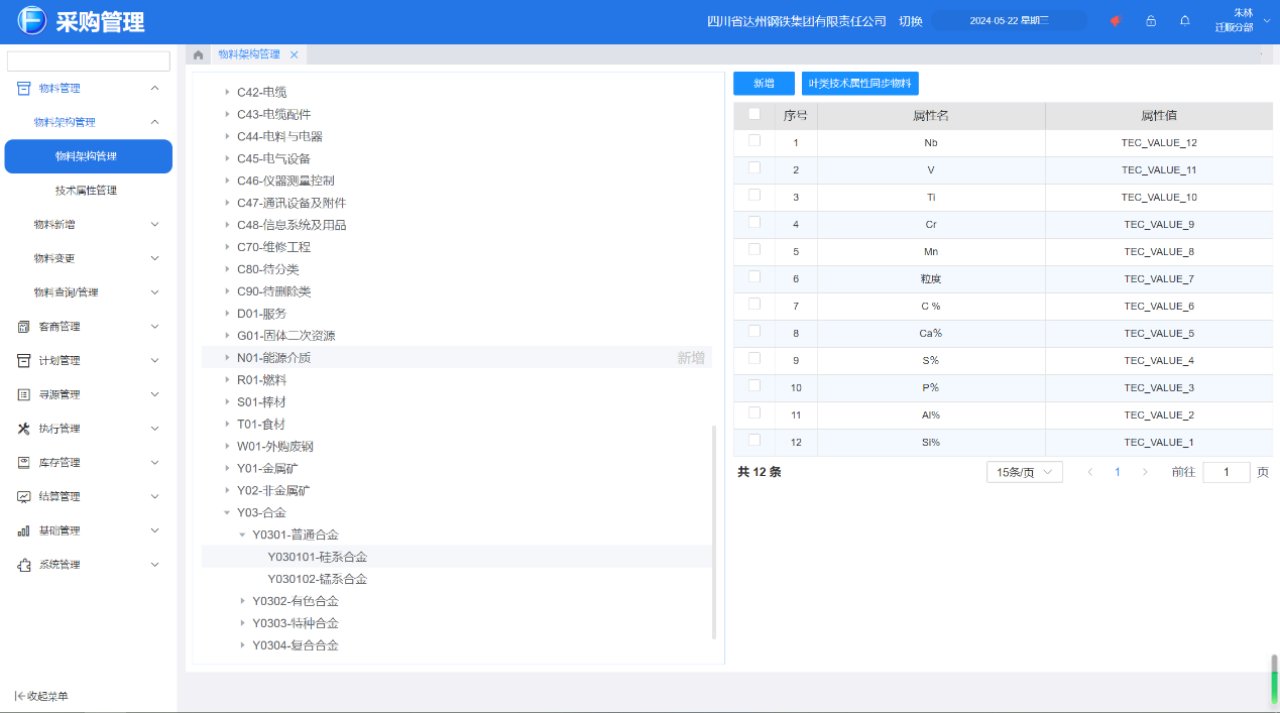Screen dimensions: 1280x713
Task: Click the lock icon in header
Action: coord(1151,21)
